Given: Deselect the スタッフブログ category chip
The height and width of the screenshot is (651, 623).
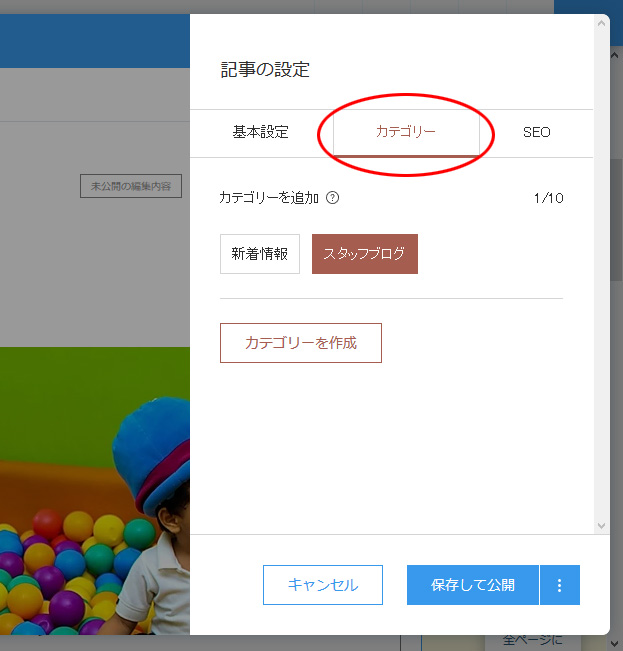Looking at the screenshot, I should coord(364,254).
